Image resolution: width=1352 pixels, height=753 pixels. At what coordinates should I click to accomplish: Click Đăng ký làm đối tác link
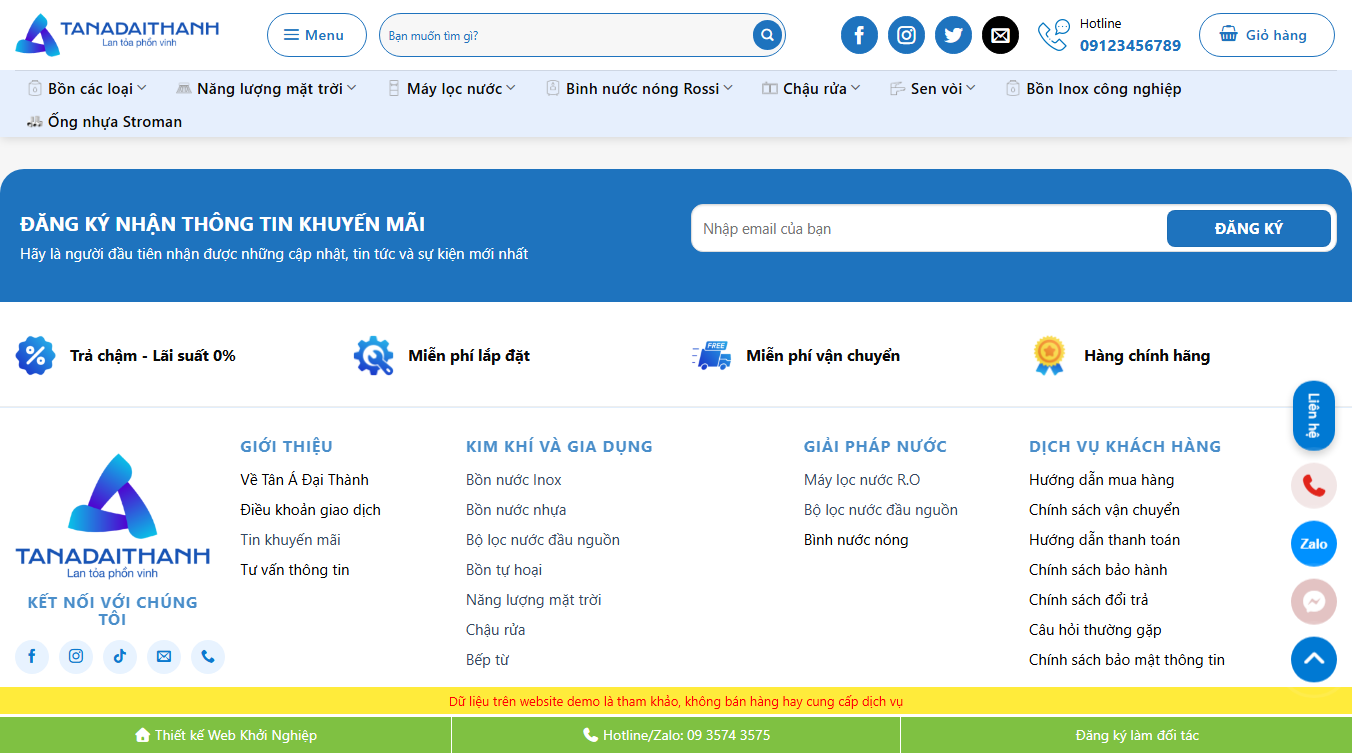pyautogui.click(x=1137, y=735)
